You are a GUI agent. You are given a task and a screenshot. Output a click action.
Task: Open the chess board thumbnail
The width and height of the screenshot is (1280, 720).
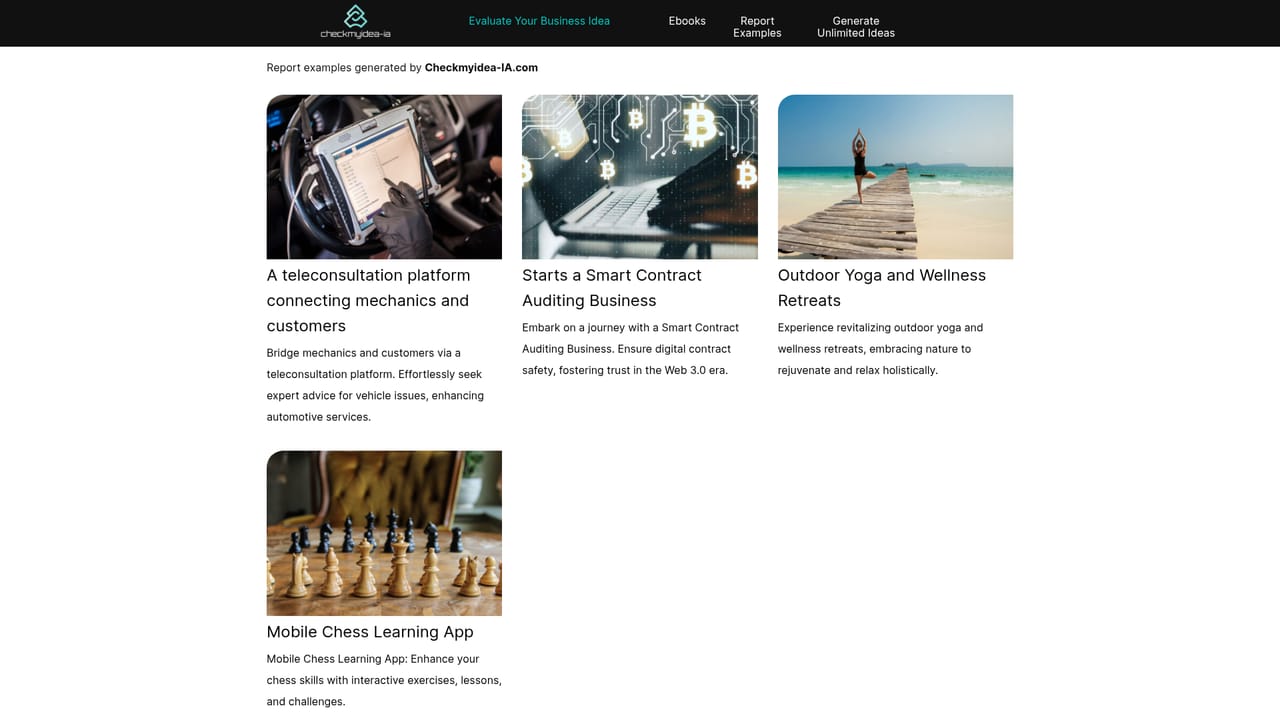pos(384,533)
